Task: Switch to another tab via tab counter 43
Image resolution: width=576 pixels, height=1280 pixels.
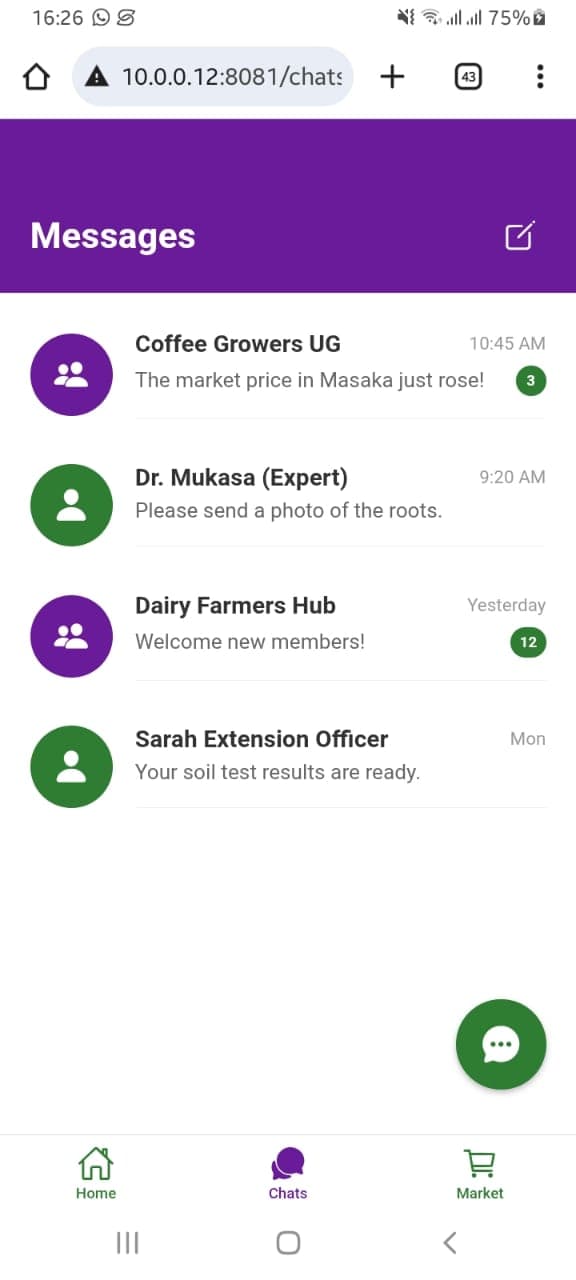Action: 468,76
